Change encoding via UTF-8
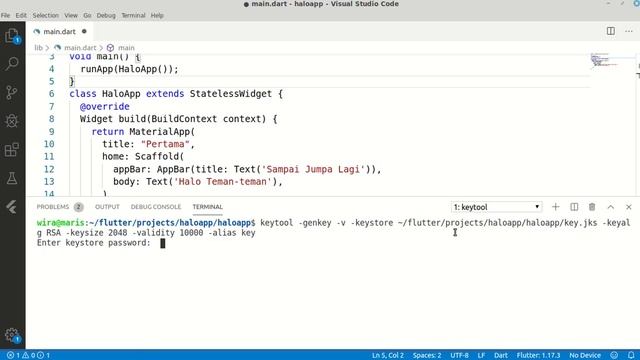This screenshot has height=360, width=640. coord(459,355)
